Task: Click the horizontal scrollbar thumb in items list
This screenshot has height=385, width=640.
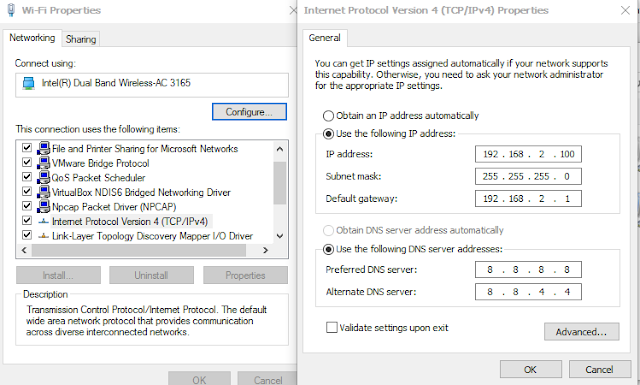Action: 139,250
